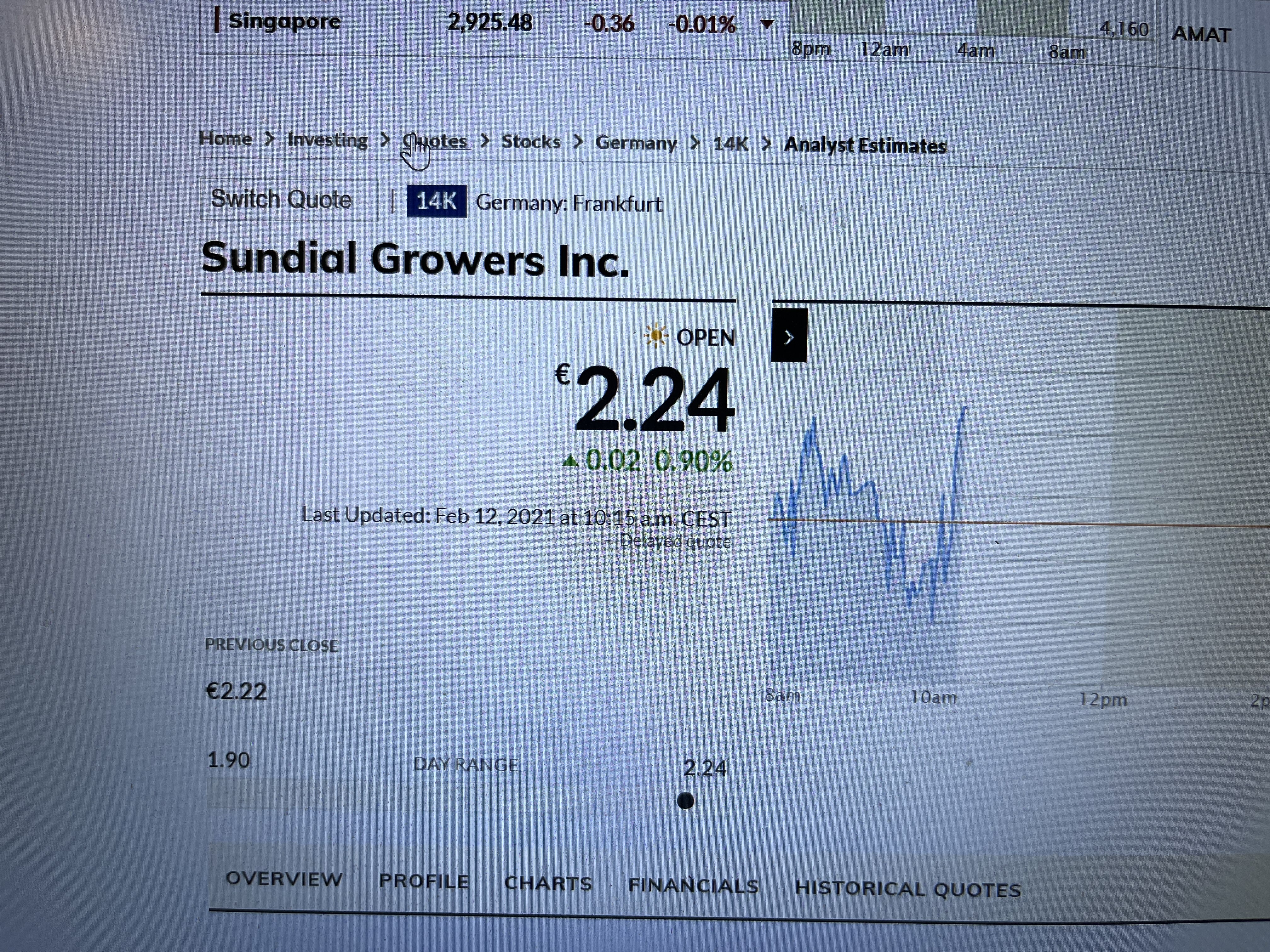Viewport: 1270px width, 952px height.
Task: Click the Germany: Frankfurt exchange text
Action: click(569, 203)
